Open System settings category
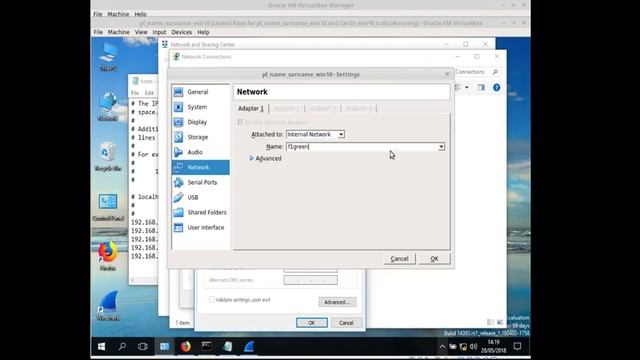This screenshot has width=640, height=360. click(200, 107)
